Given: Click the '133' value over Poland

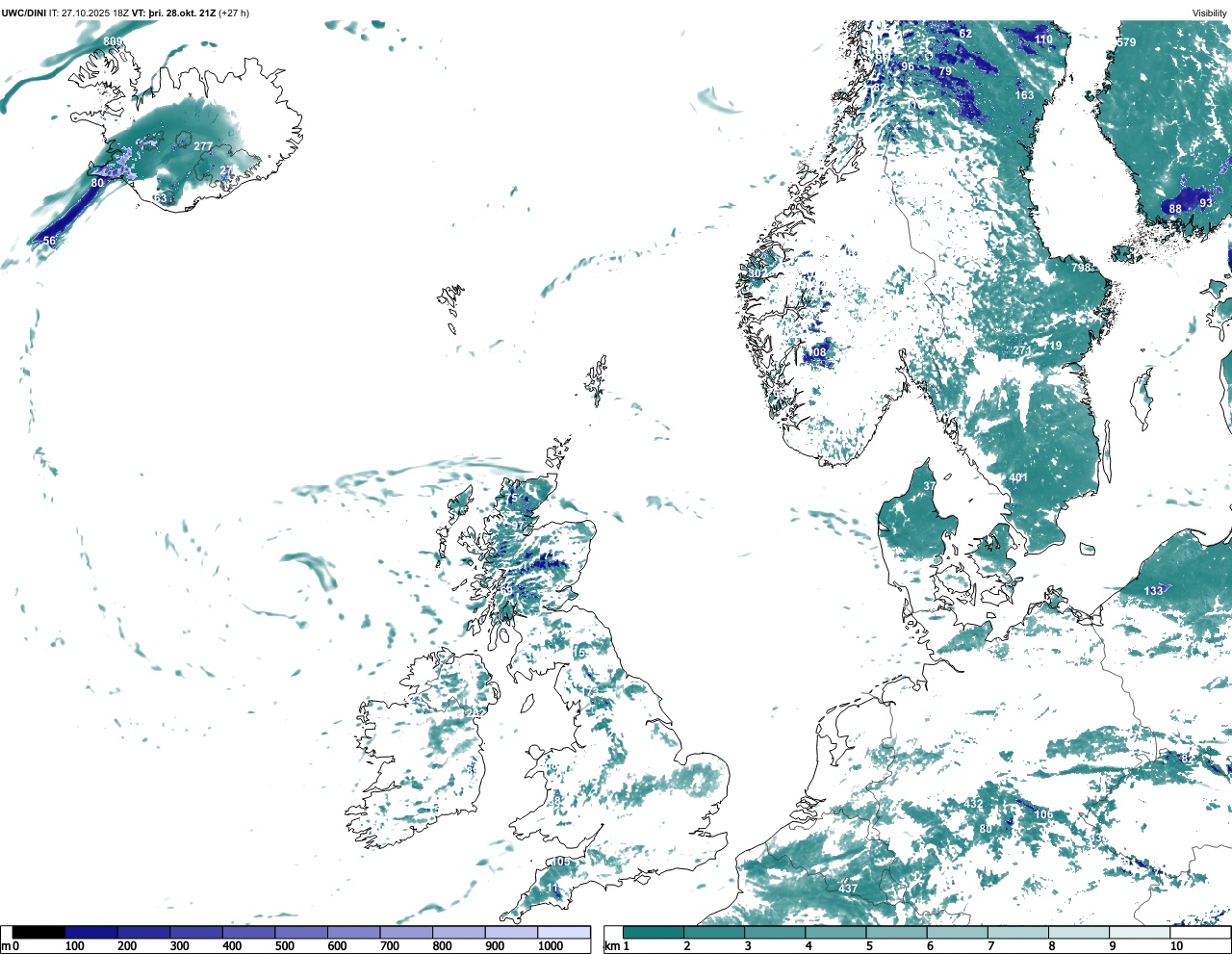Looking at the screenshot, I should coord(1153,590).
